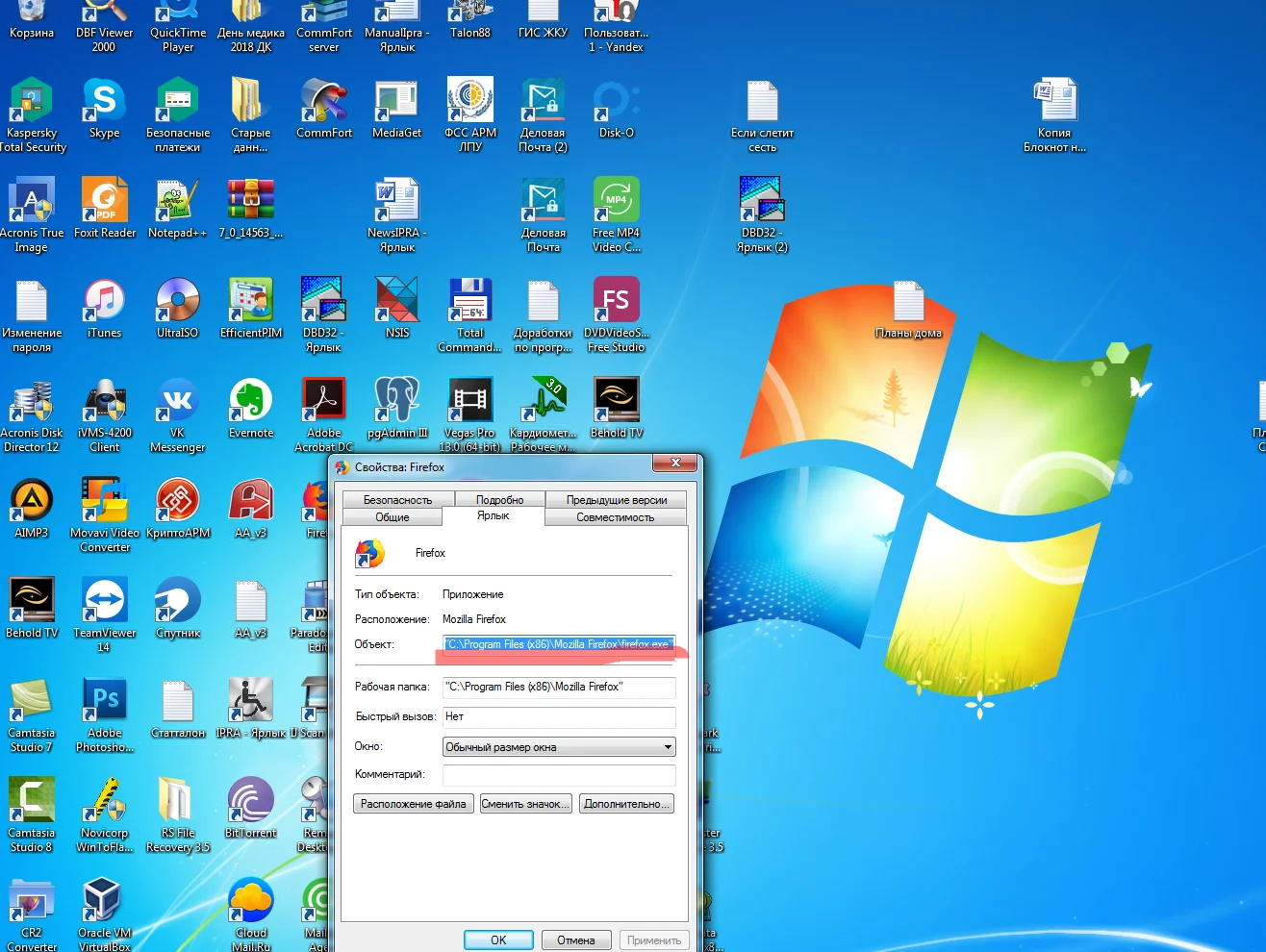Click the UltraISO desktop icon
Image resolution: width=1266 pixels, height=952 pixels.
point(177,302)
